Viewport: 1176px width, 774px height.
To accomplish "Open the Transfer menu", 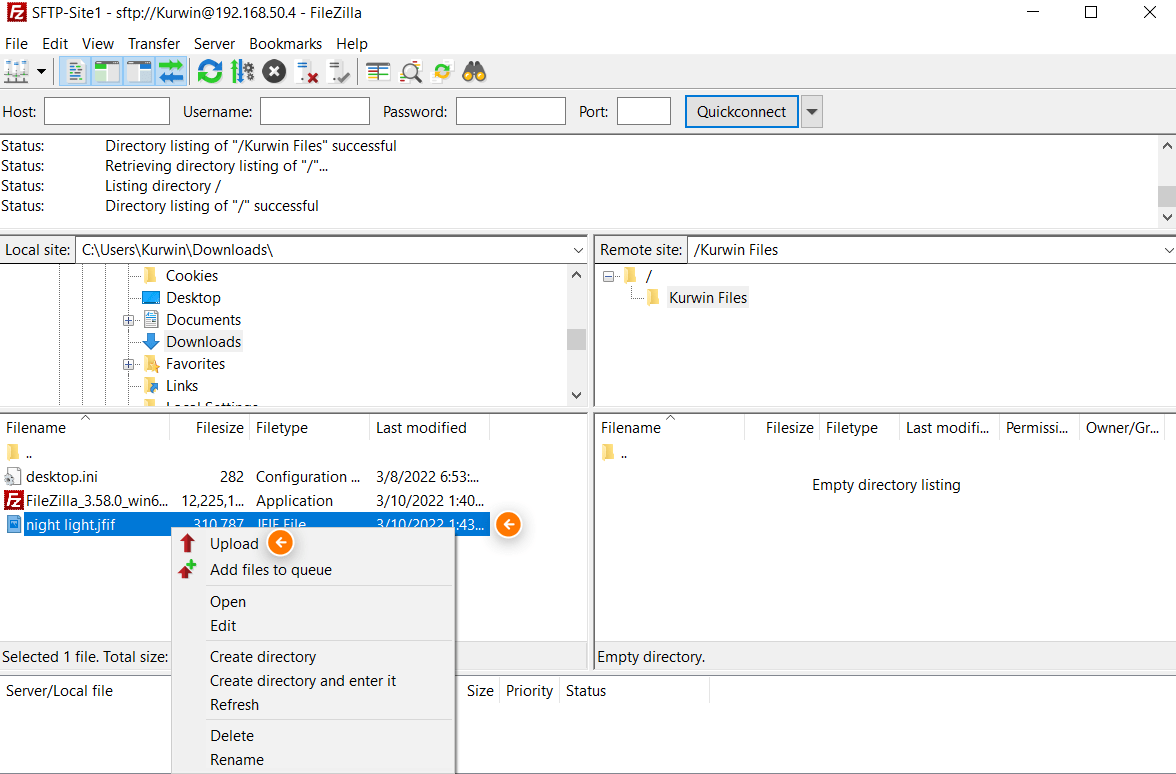I will tap(153, 44).
